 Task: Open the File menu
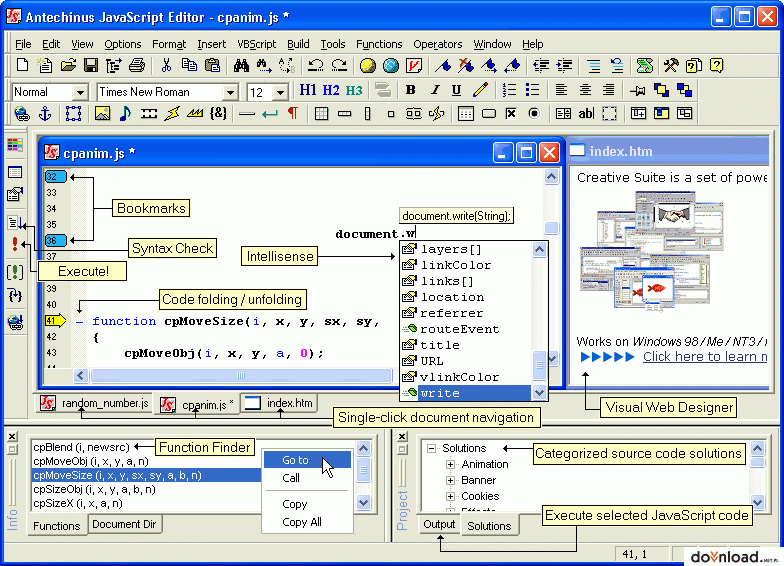(x=23, y=44)
